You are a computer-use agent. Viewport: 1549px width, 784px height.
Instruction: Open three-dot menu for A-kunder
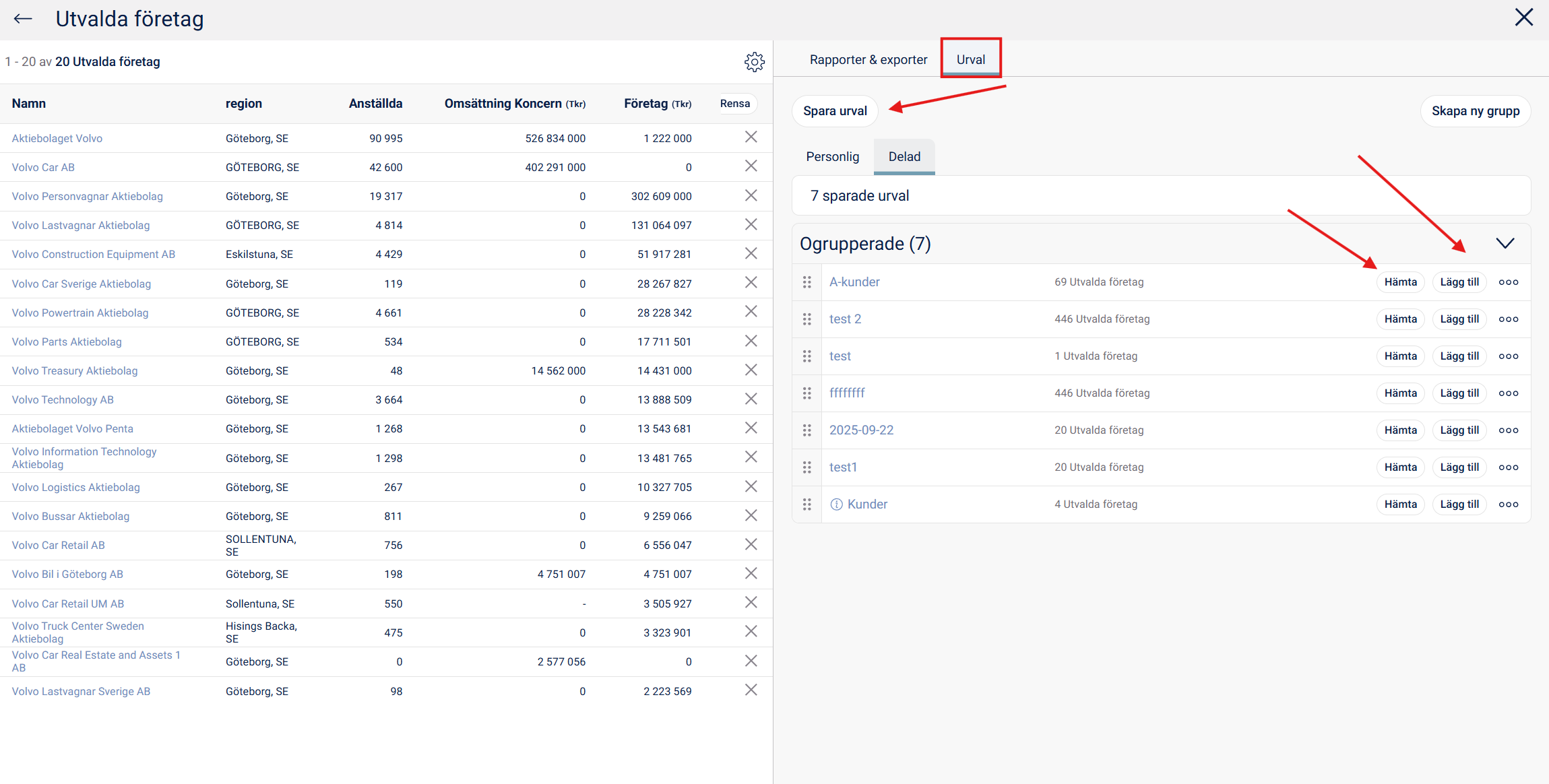tap(1508, 282)
